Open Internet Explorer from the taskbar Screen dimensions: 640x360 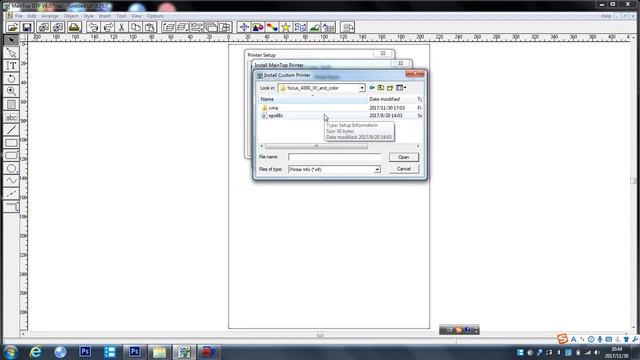pyautogui.click(x=36, y=351)
